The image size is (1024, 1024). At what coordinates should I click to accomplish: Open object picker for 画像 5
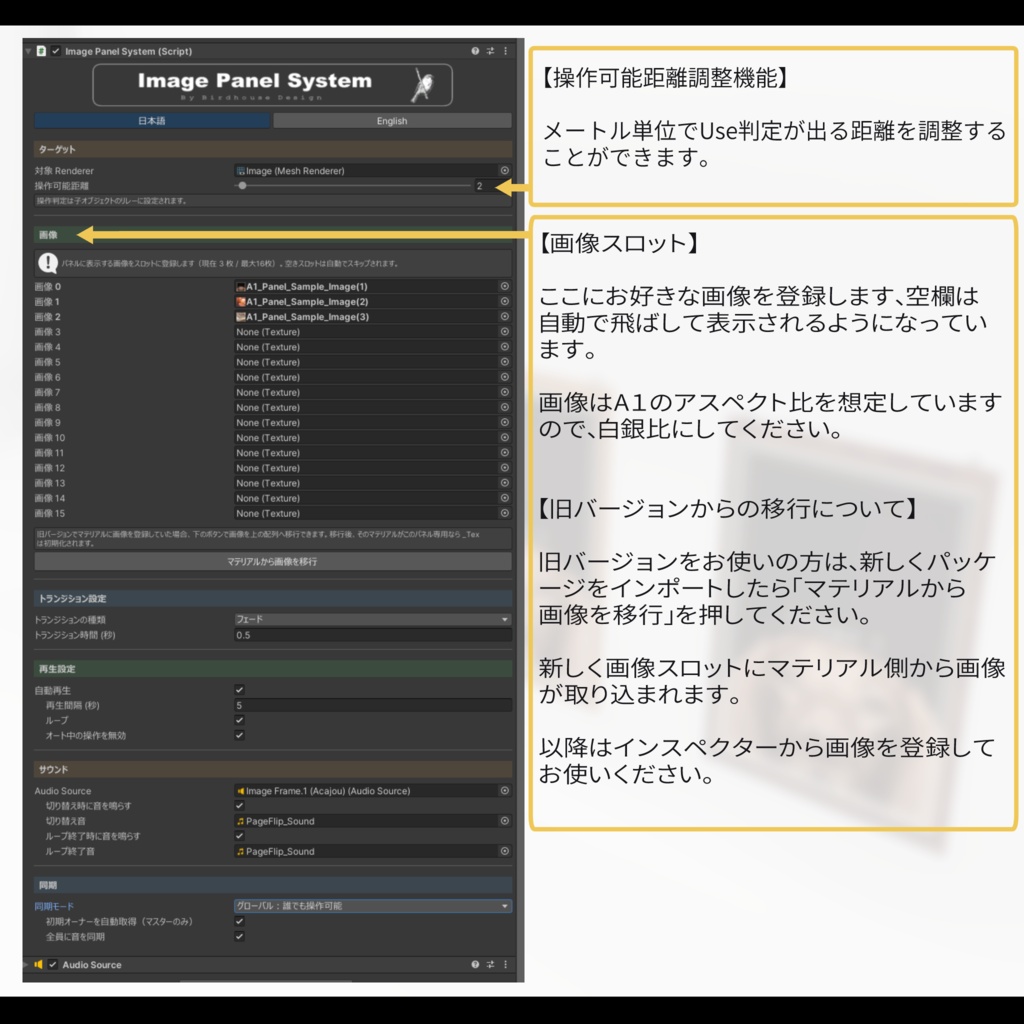[x=505, y=362]
